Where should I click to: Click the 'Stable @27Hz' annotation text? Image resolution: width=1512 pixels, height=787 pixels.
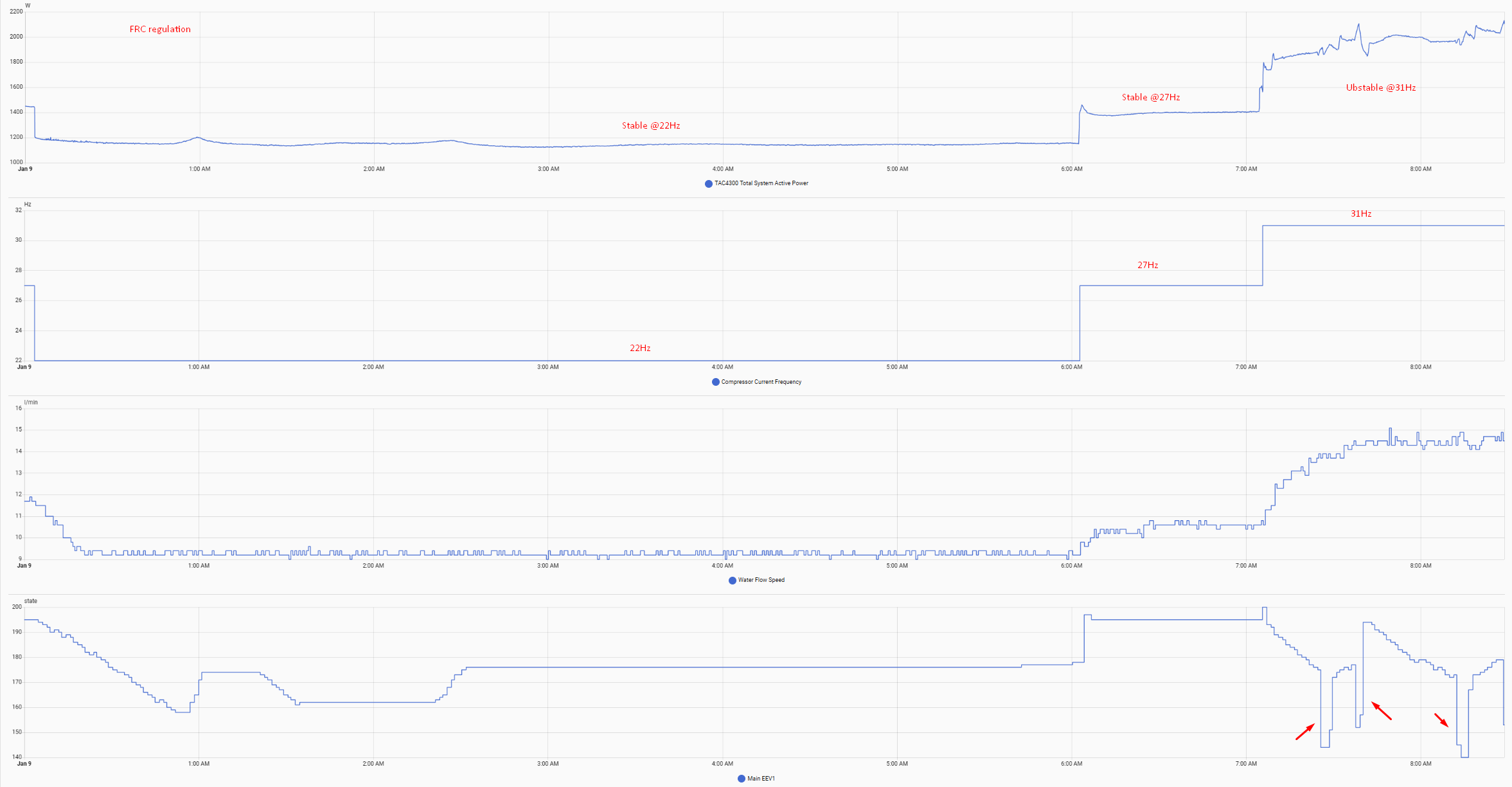coord(1150,98)
